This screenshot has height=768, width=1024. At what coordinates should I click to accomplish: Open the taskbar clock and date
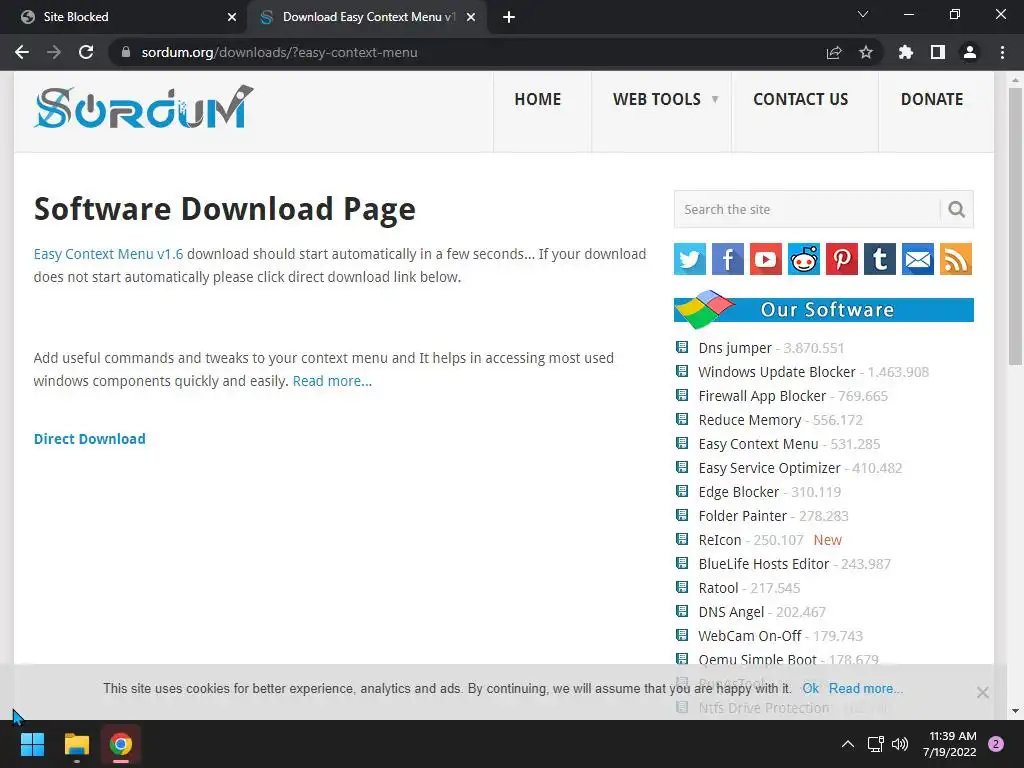coord(950,744)
